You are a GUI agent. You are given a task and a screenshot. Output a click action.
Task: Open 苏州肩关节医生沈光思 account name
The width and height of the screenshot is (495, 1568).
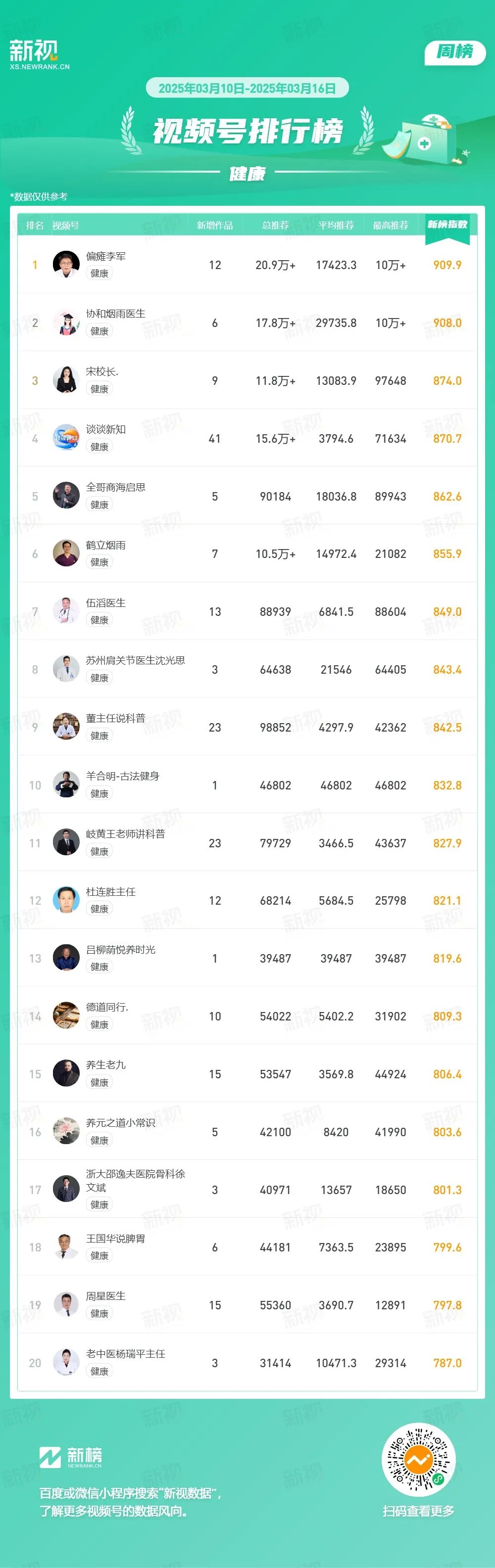(x=135, y=660)
